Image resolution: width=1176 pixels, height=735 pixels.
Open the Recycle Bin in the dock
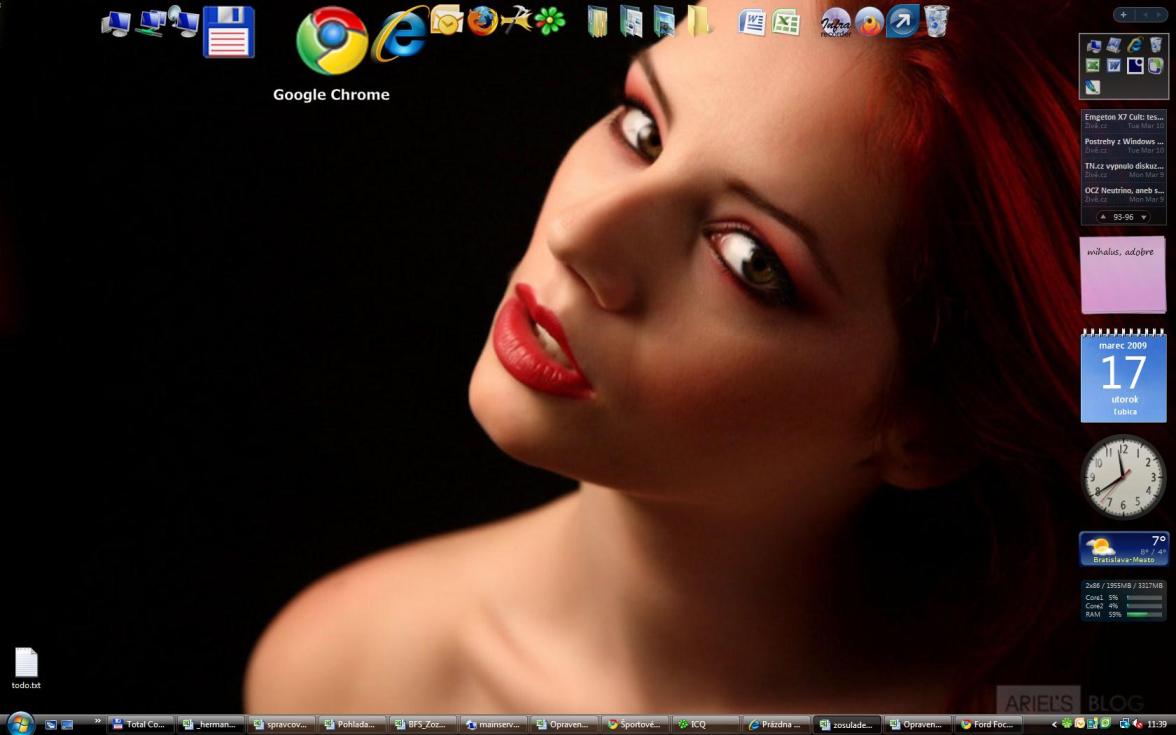(x=936, y=21)
